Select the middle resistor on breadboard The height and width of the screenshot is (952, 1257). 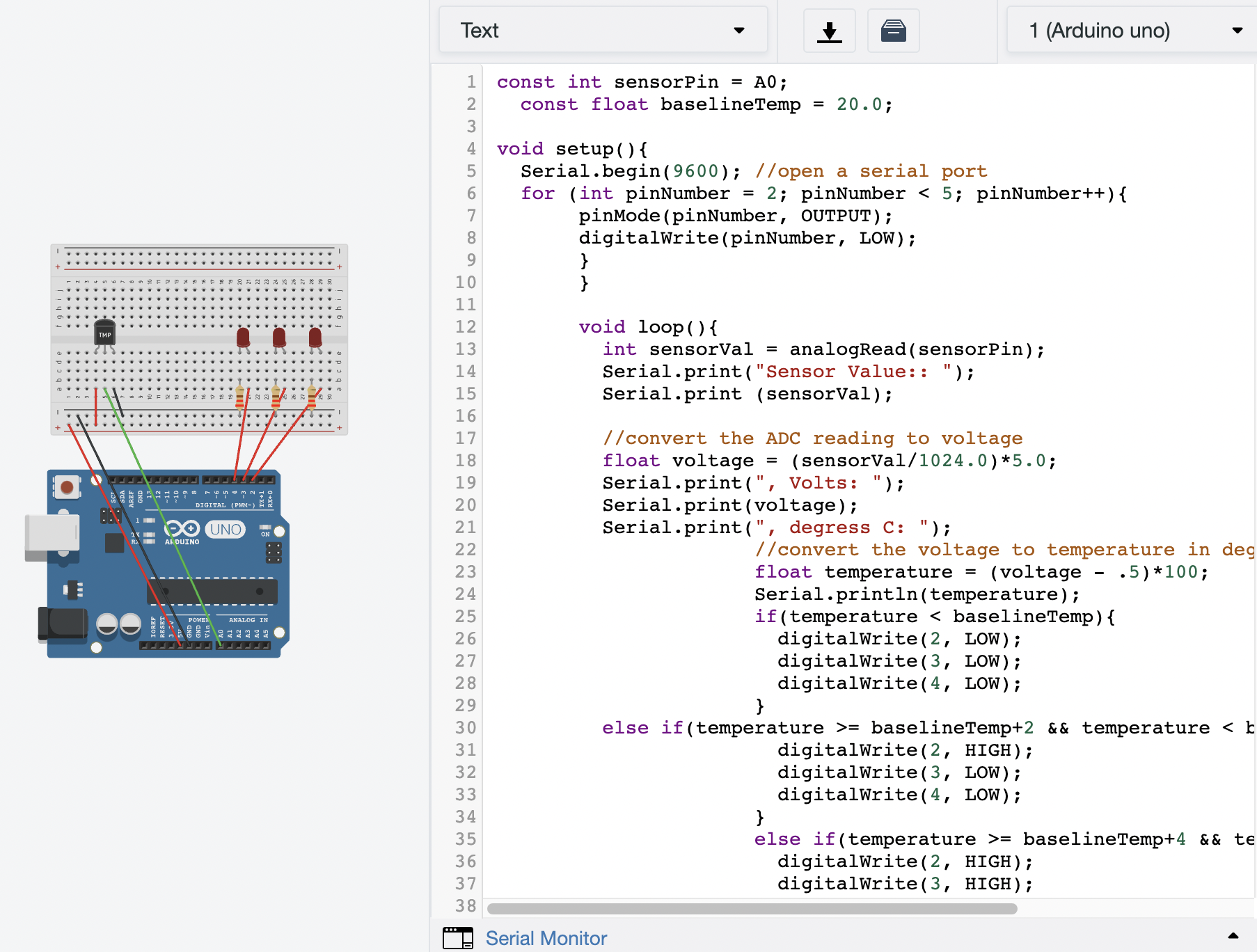(276, 397)
